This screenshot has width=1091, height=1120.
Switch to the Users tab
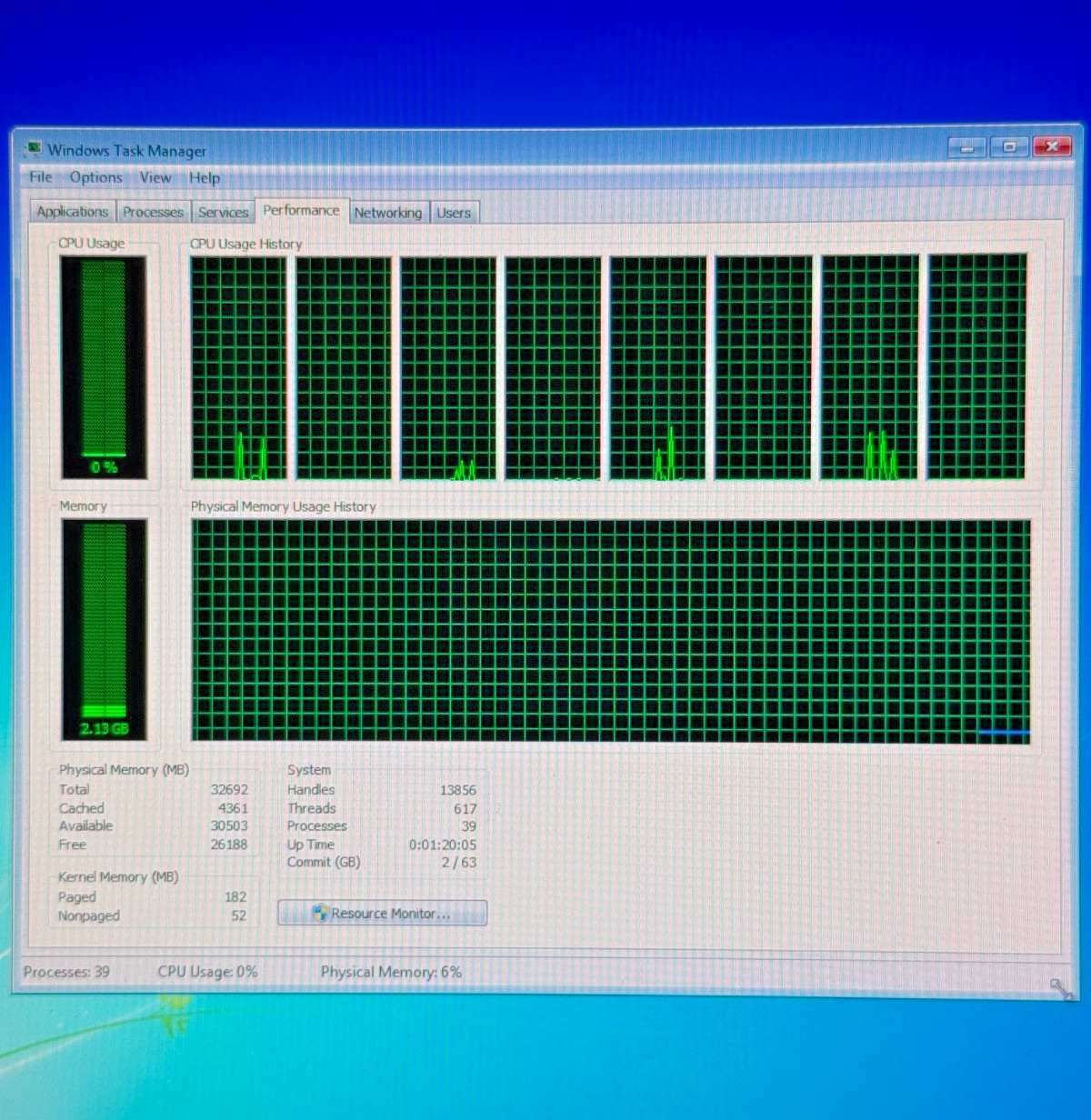pyautogui.click(x=454, y=213)
